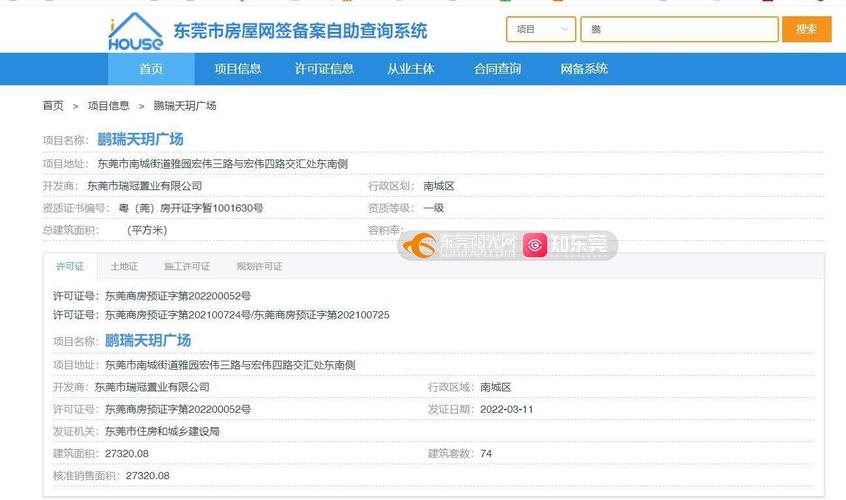Viewport: 846px width, 500px height.
Task: Click qualification number 粤（莞）房开证字暂1001630号
Action: (191, 208)
